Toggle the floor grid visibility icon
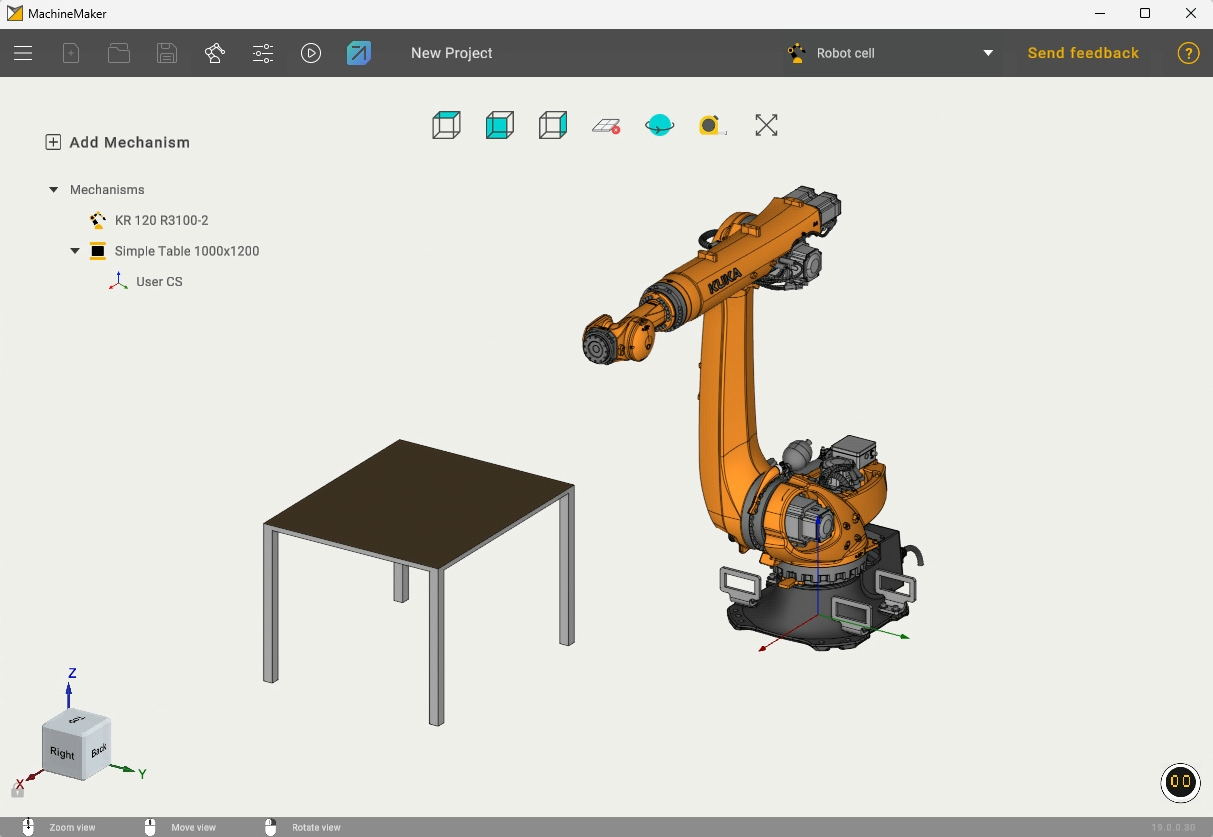This screenshot has height=837, width=1213. point(606,126)
